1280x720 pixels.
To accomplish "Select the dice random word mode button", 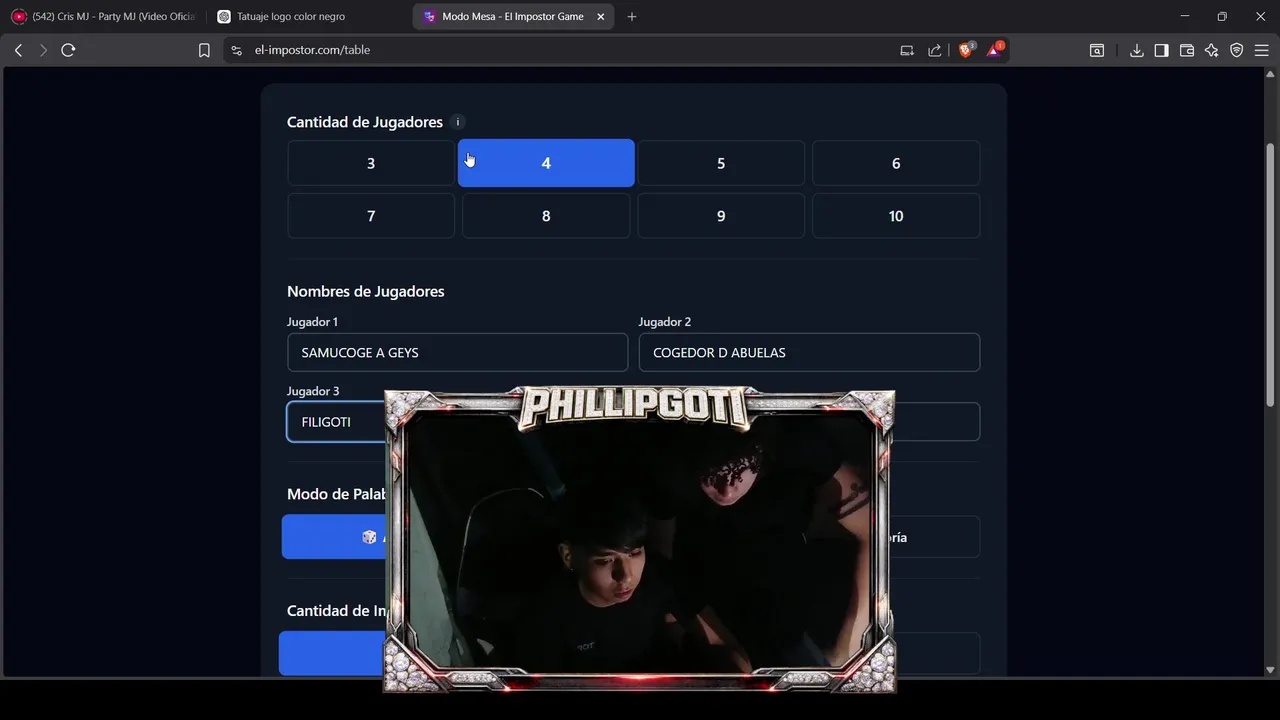I will [x=333, y=537].
